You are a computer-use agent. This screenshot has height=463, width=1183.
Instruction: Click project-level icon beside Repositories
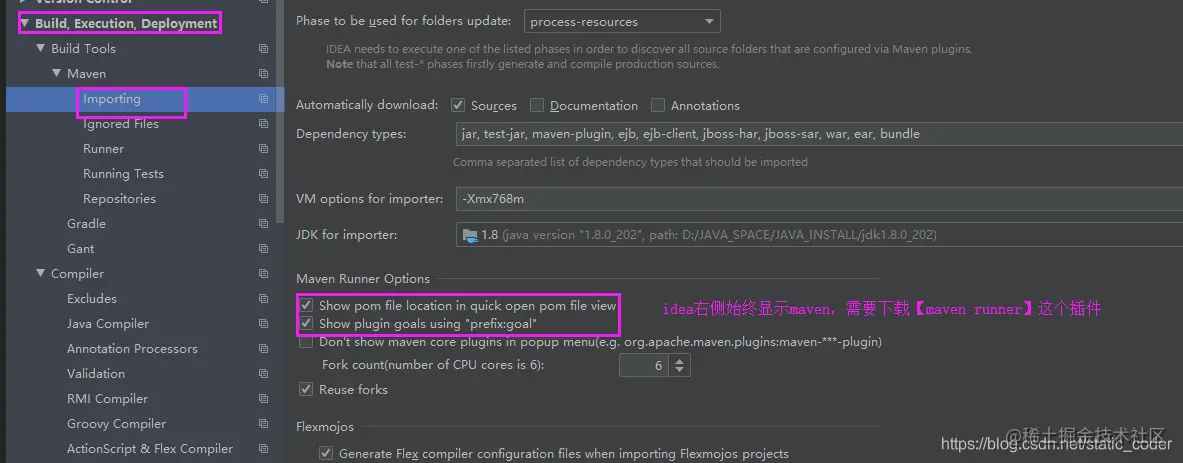coord(263,199)
